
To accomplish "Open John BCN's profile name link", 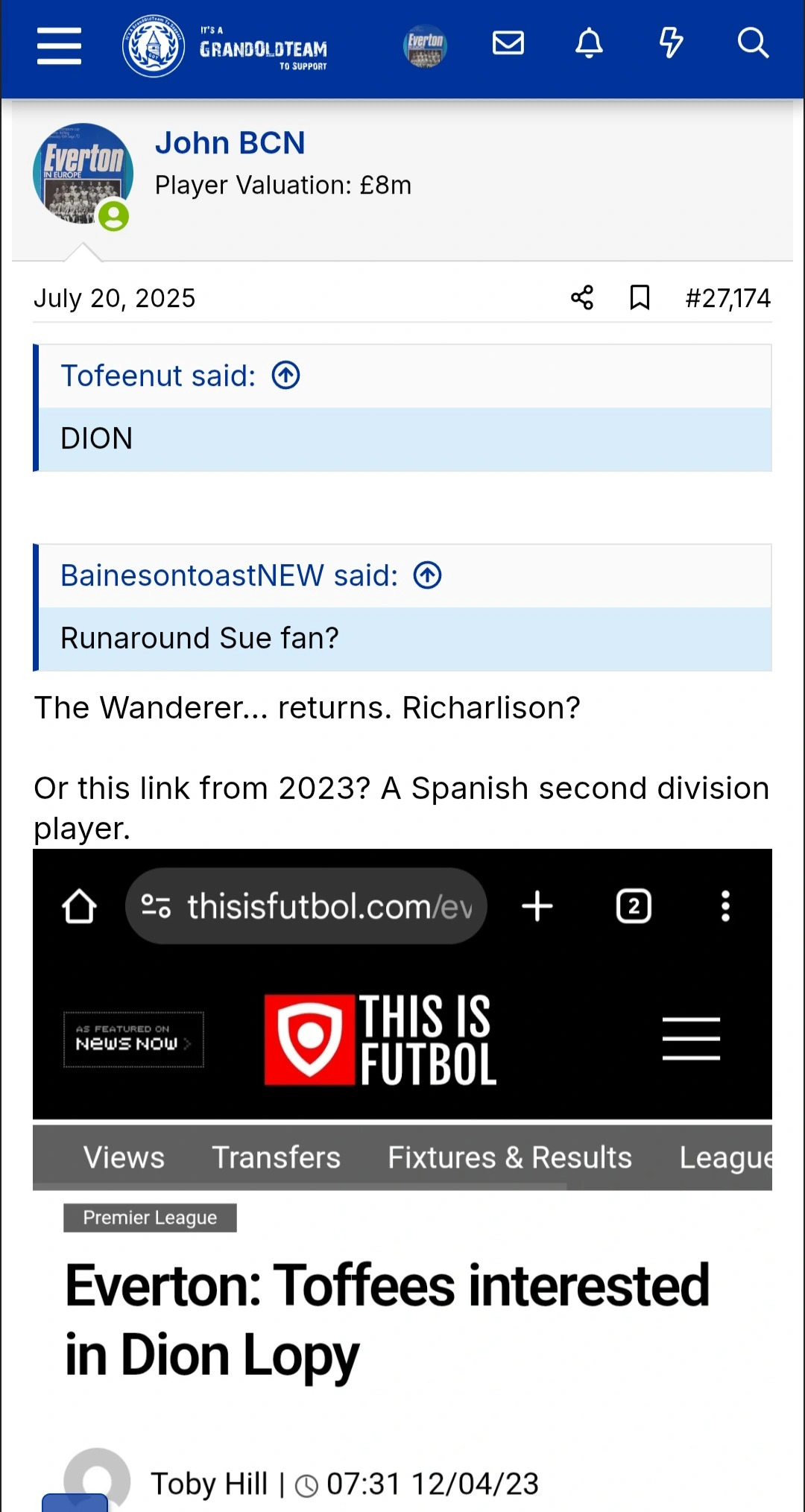I will point(230,143).
